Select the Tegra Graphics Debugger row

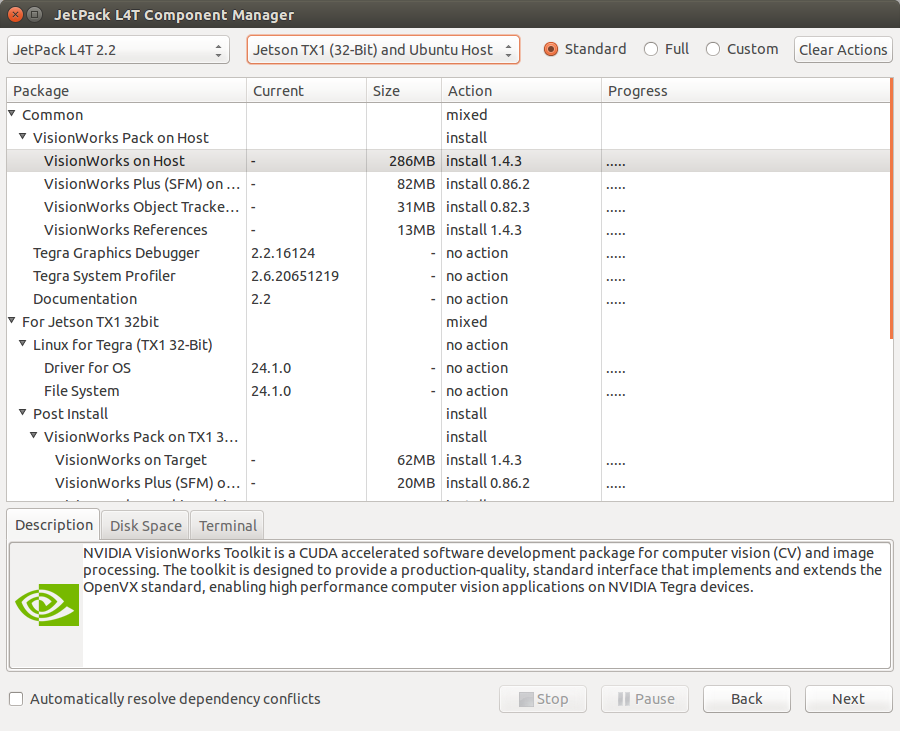point(448,252)
